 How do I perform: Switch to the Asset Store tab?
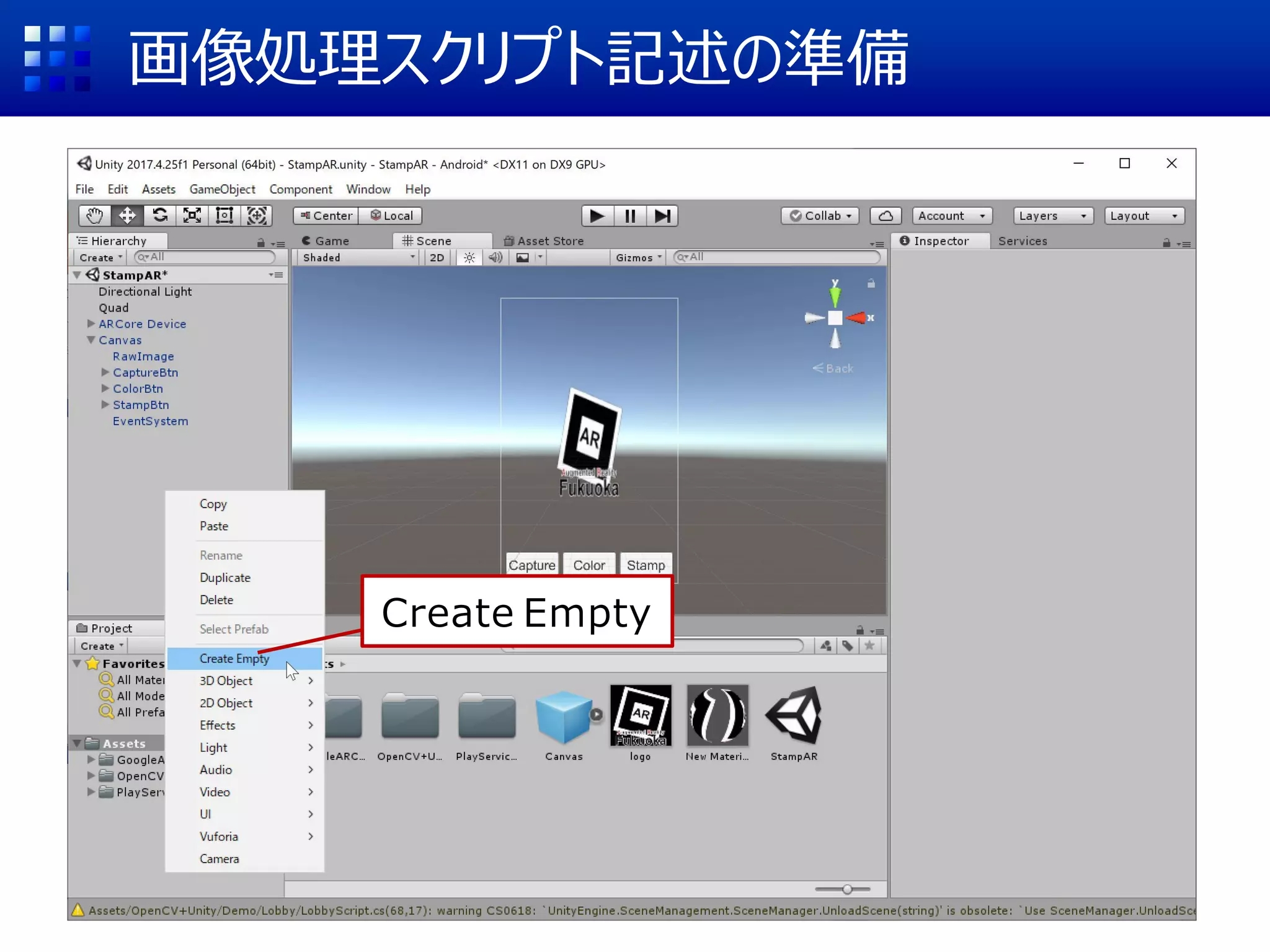click(x=544, y=241)
